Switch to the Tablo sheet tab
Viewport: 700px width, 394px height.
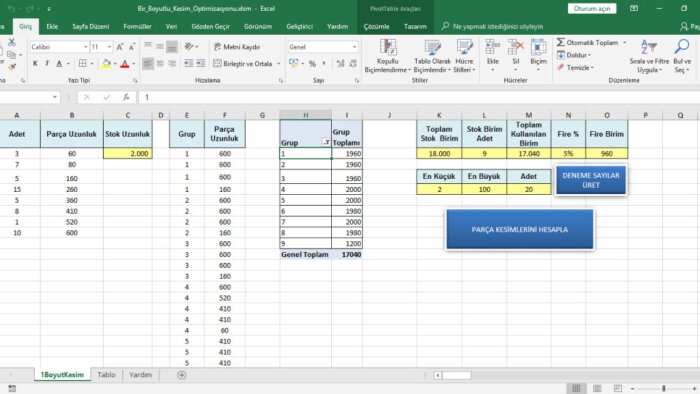point(106,375)
